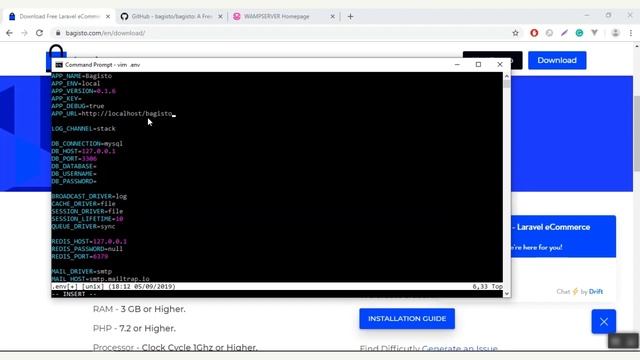Close the Drift chat widget
640x360 pixels.
604,322
